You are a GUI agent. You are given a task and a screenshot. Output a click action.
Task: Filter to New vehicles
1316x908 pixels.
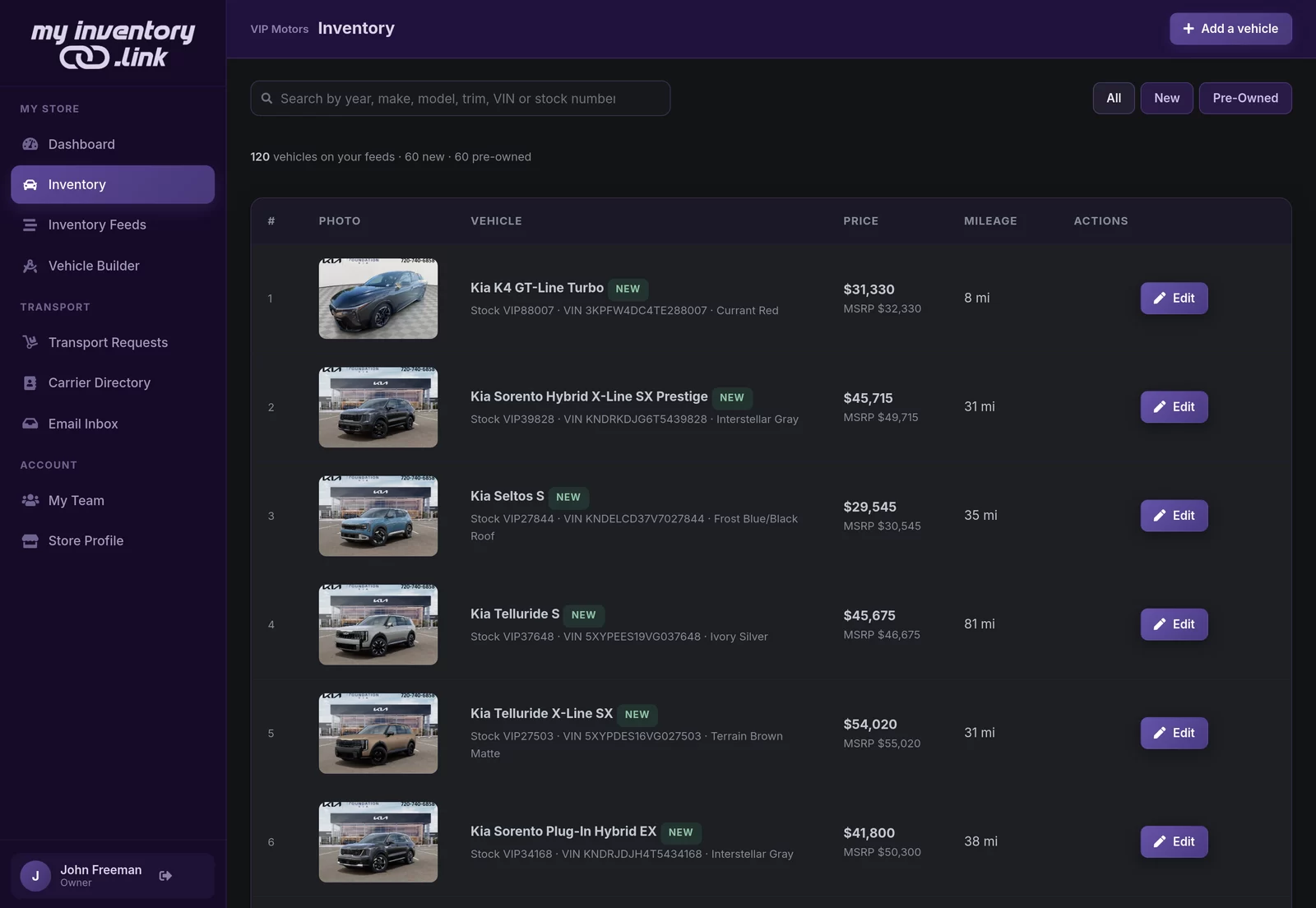pyautogui.click(x=1166, y=98)
